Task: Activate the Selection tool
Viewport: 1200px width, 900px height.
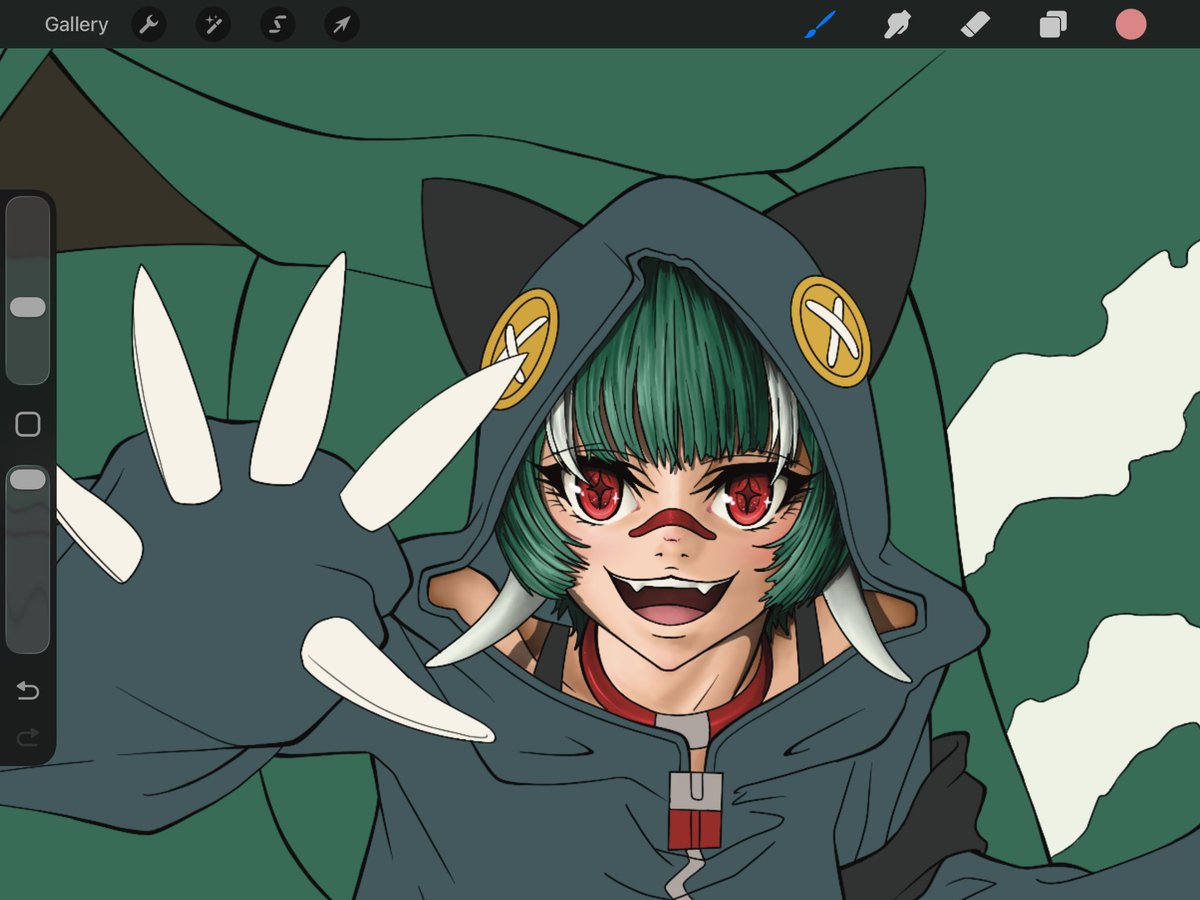Action: [x=277, y=25]
